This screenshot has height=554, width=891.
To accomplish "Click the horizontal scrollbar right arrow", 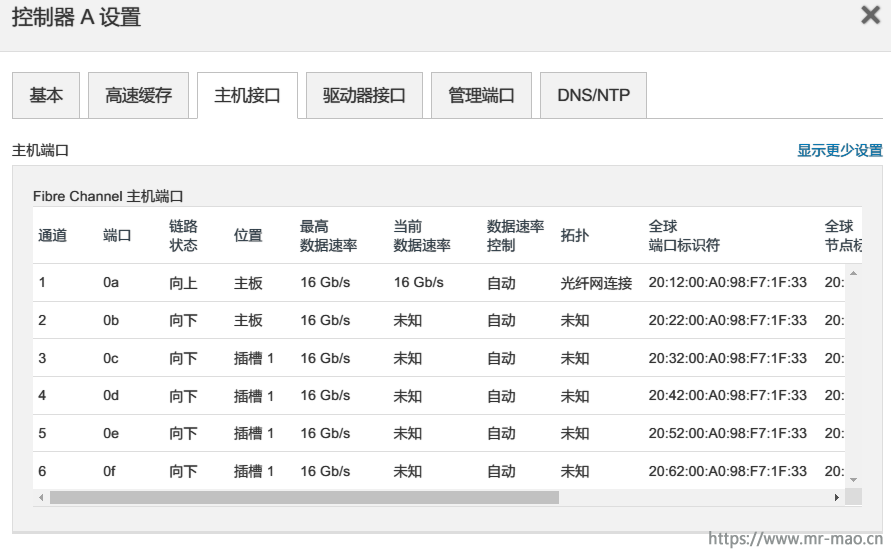I will (x=836, y=497).
